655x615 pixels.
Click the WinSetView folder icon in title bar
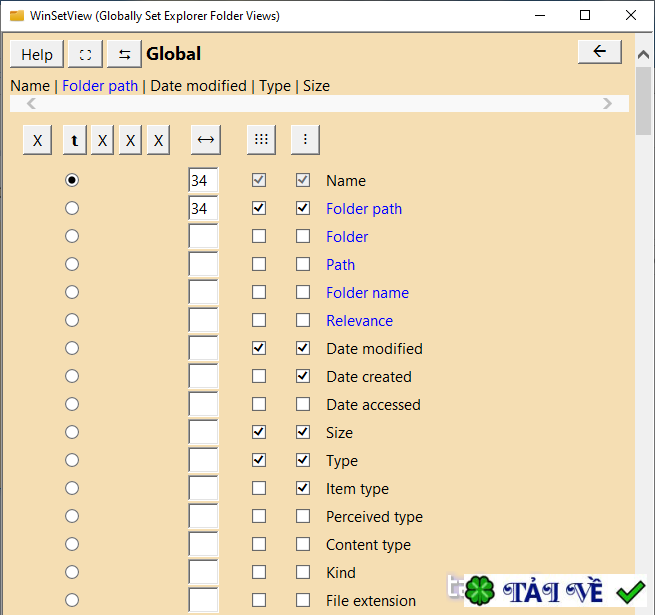point(17,16)
